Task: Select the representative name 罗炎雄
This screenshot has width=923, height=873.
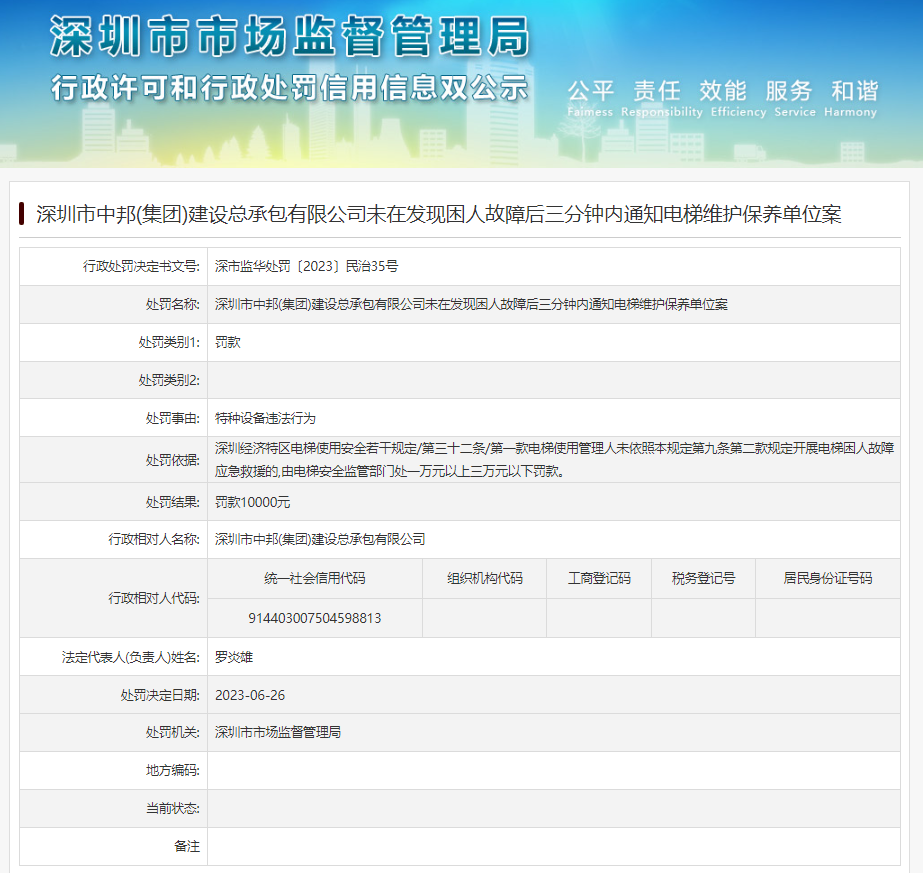Action: [234, 658]
